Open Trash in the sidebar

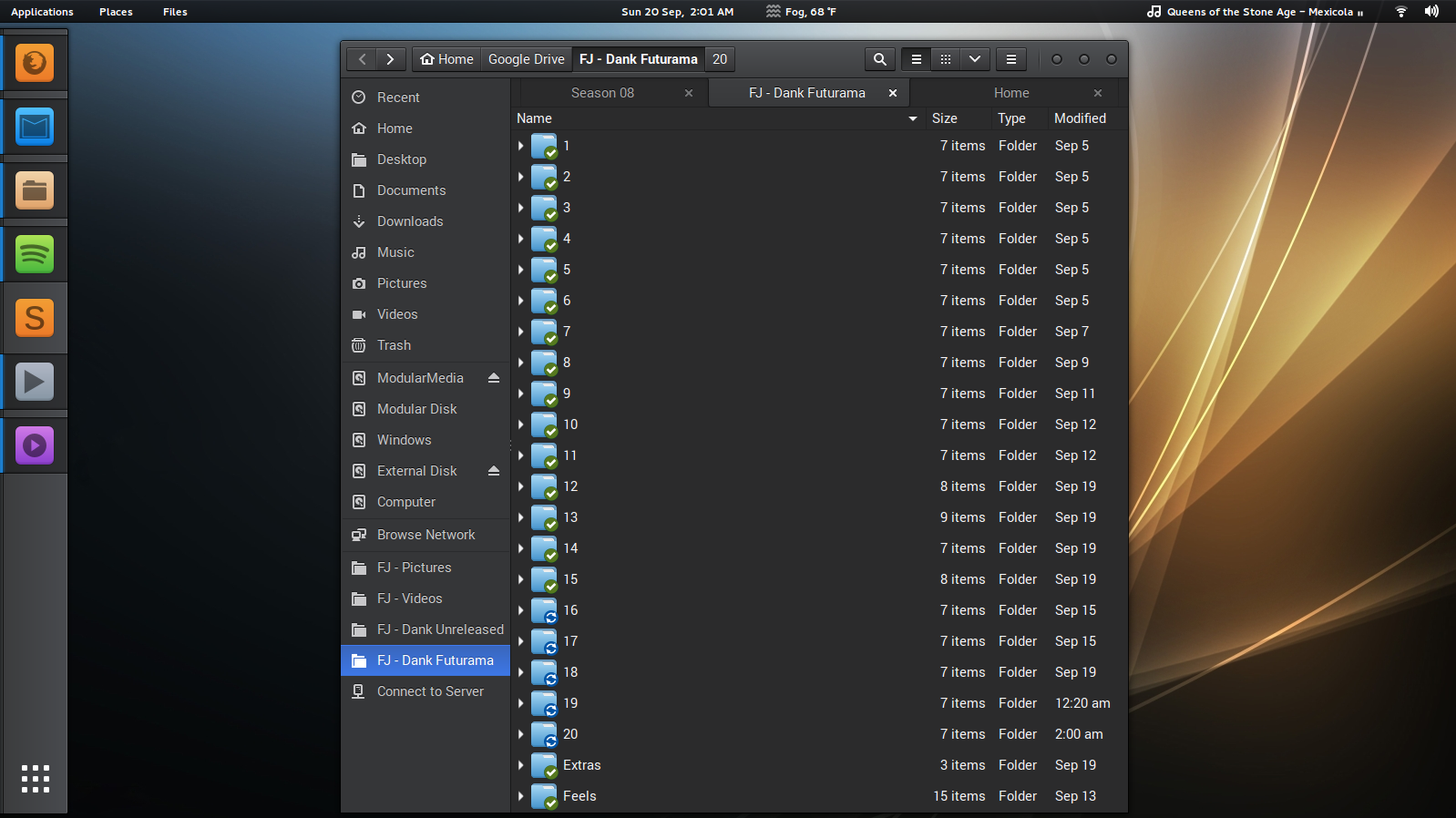[x=394, y=345]
